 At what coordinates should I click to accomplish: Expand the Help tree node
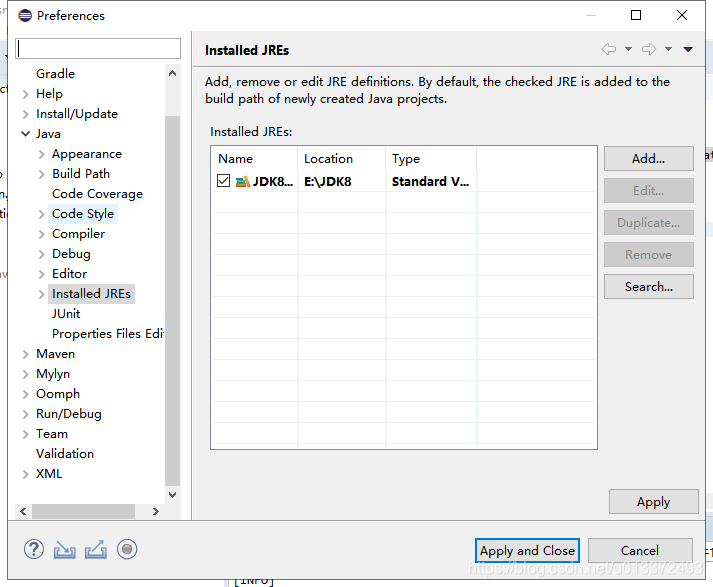coord(25,94)
